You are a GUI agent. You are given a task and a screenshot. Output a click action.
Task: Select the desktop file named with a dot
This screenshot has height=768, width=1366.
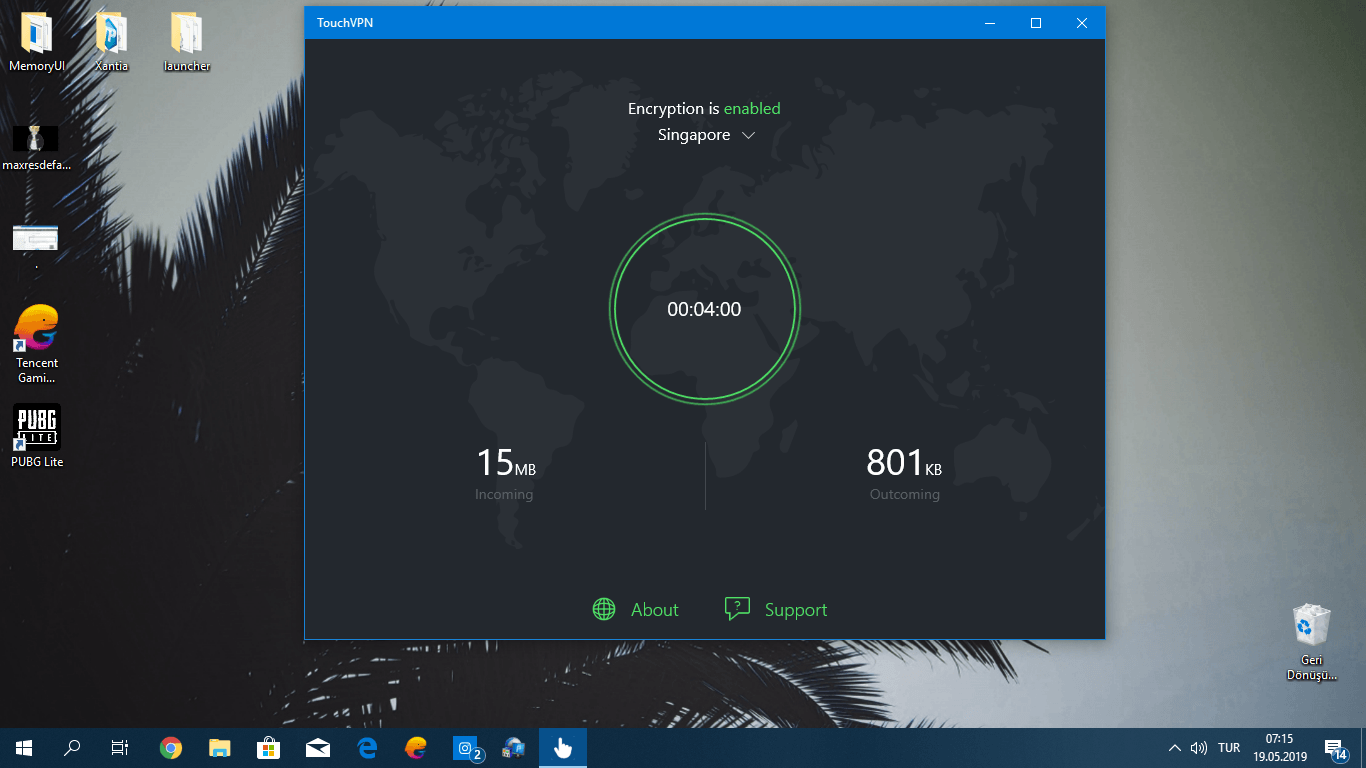[36, 247]
